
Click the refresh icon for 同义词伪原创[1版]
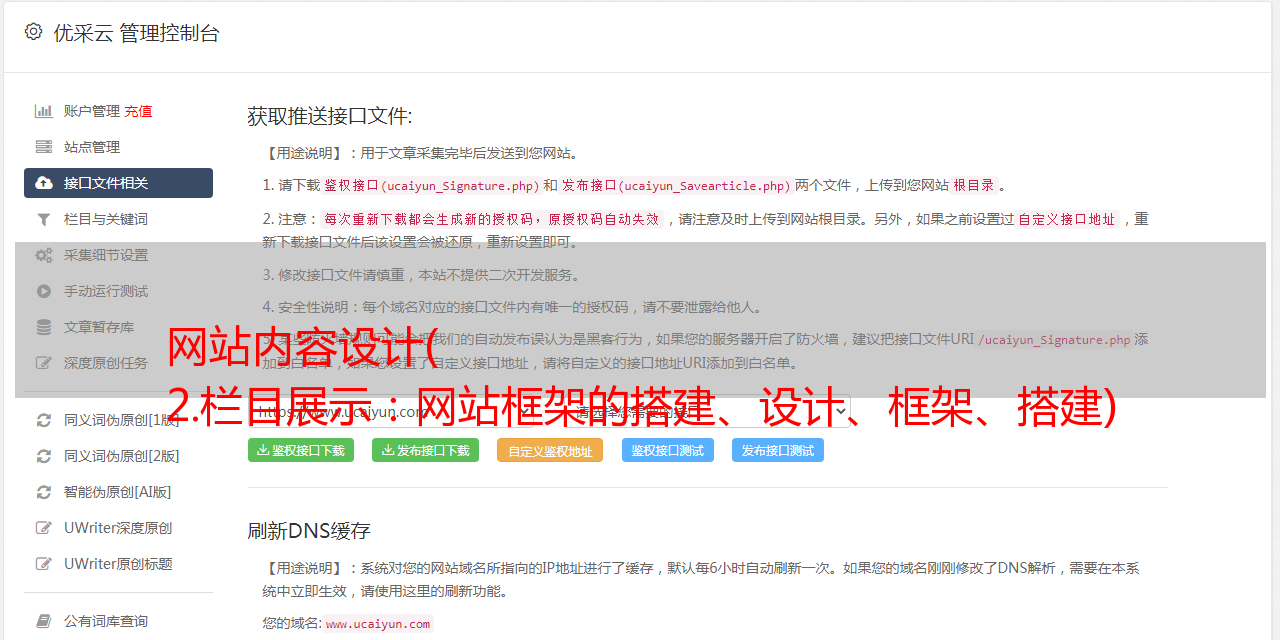pyautogui.click(x=44, y=420)
